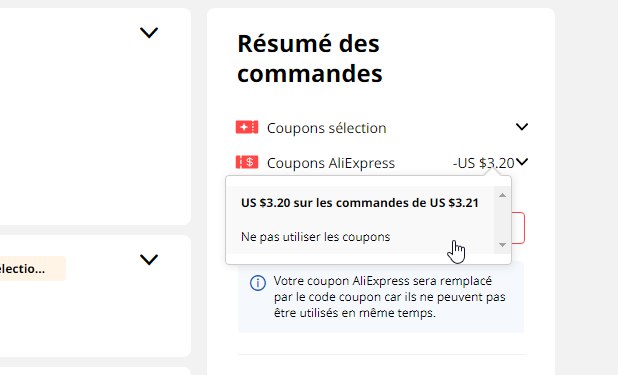Image resolution: width=618 pixels, height=375 pixels.
Task: Click the coupon replacement notice text
Action: coord(389,297)
